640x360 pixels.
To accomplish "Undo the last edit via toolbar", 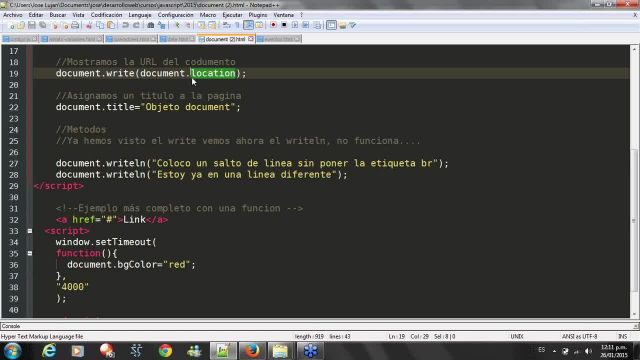I will click(125, 25).
